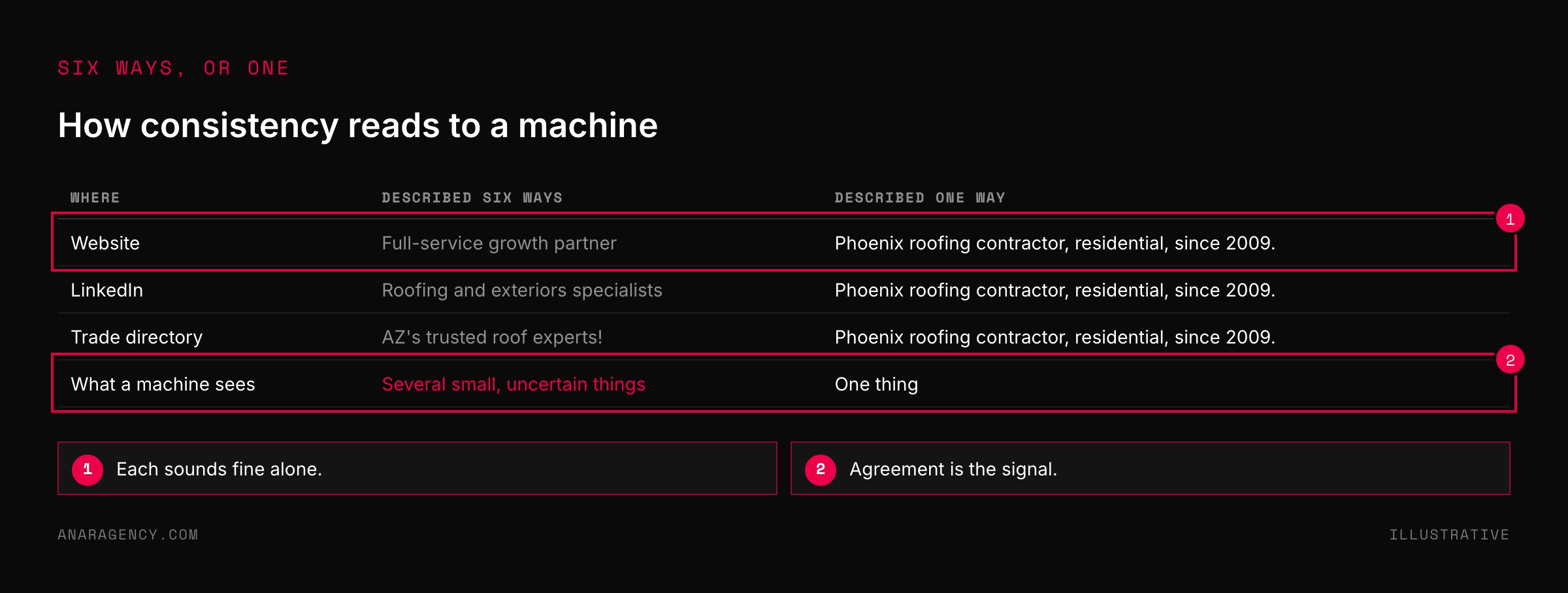The height and width of the screenshot is (593, 1568).
Task: Click the How consistency reads to a machine heading
Action: pyautogui.click(x=358, y=125)
